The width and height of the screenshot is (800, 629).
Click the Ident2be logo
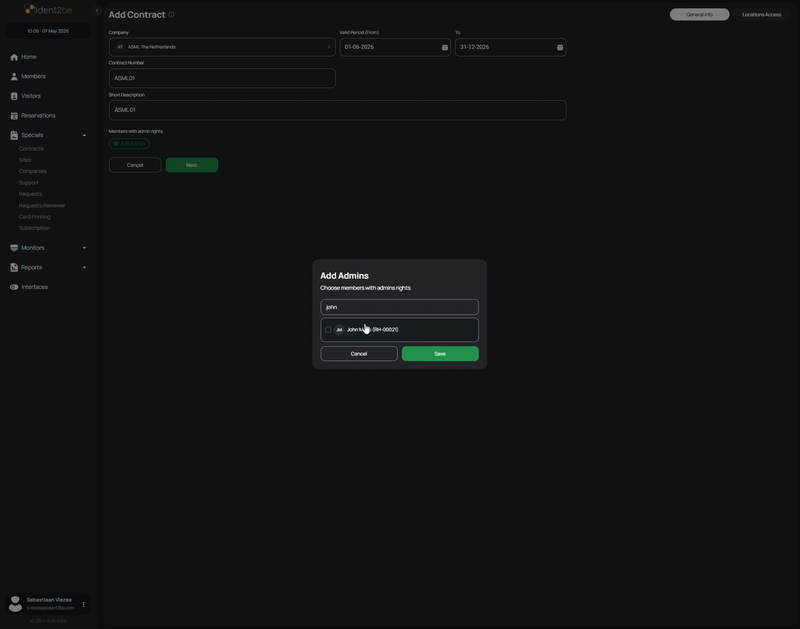pyautogui.click(x=48, y=10)
